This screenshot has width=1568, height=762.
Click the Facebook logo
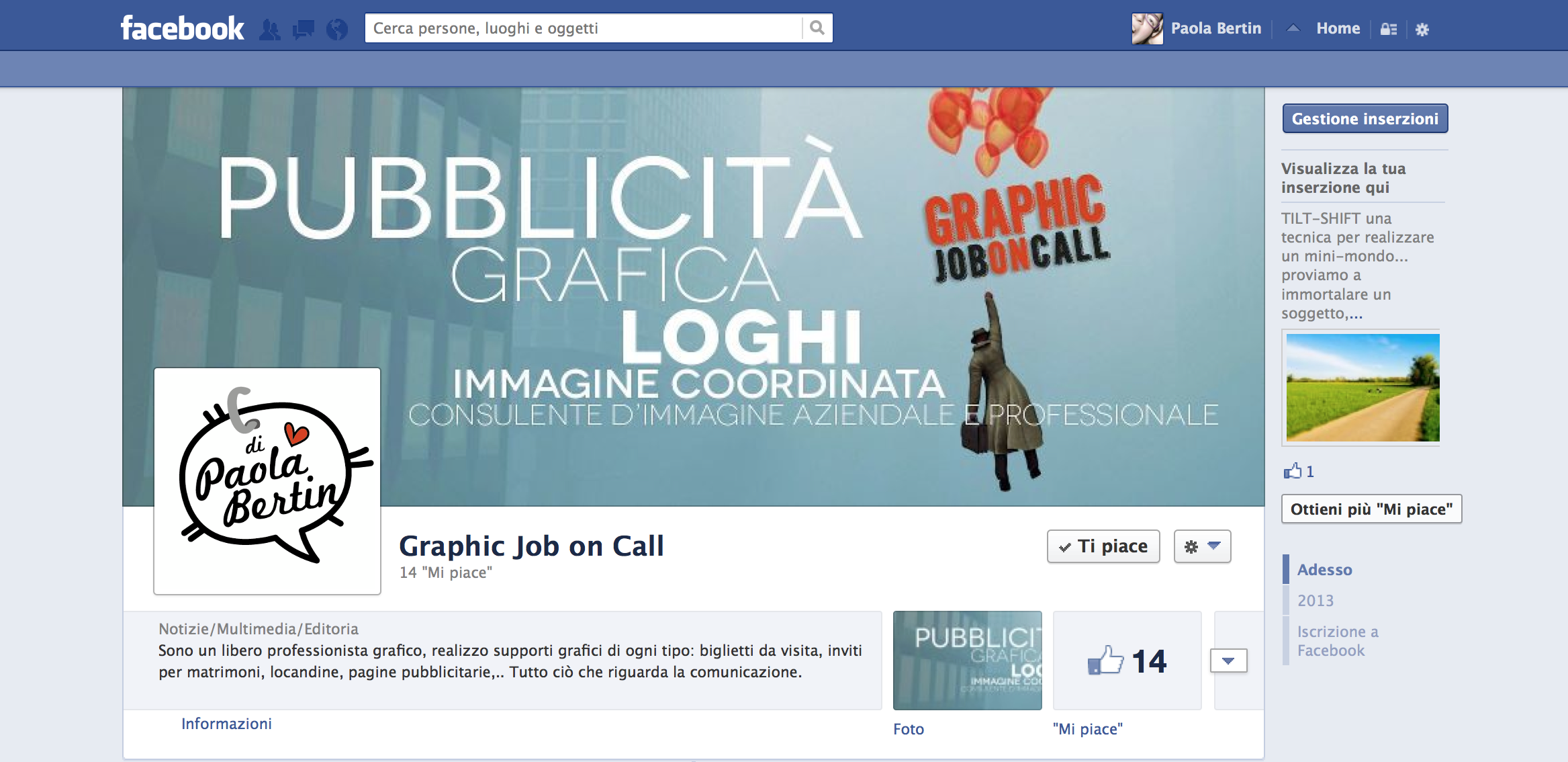[182, 28]
